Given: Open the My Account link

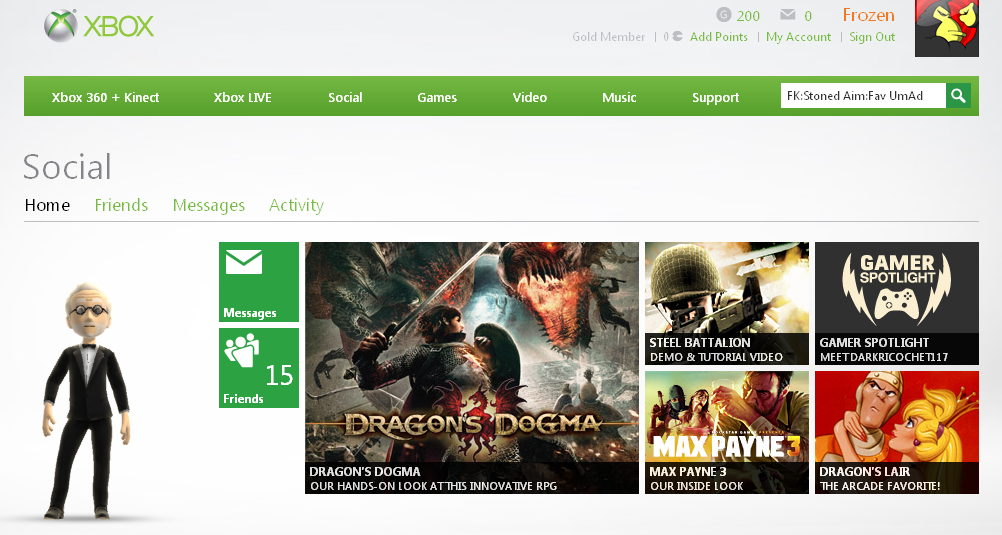Looking at the screenshot, I should 799,37.
